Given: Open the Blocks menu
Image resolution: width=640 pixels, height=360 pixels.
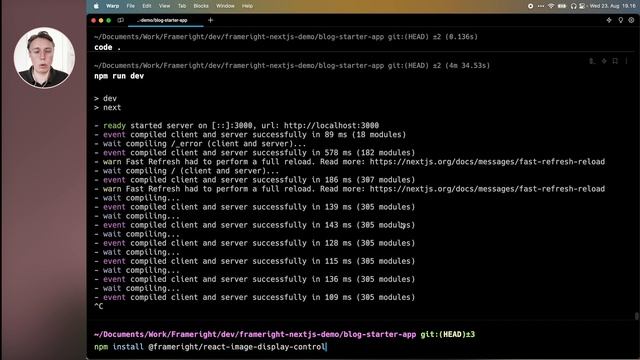Looking at the screenshot, I should point(201,6).
